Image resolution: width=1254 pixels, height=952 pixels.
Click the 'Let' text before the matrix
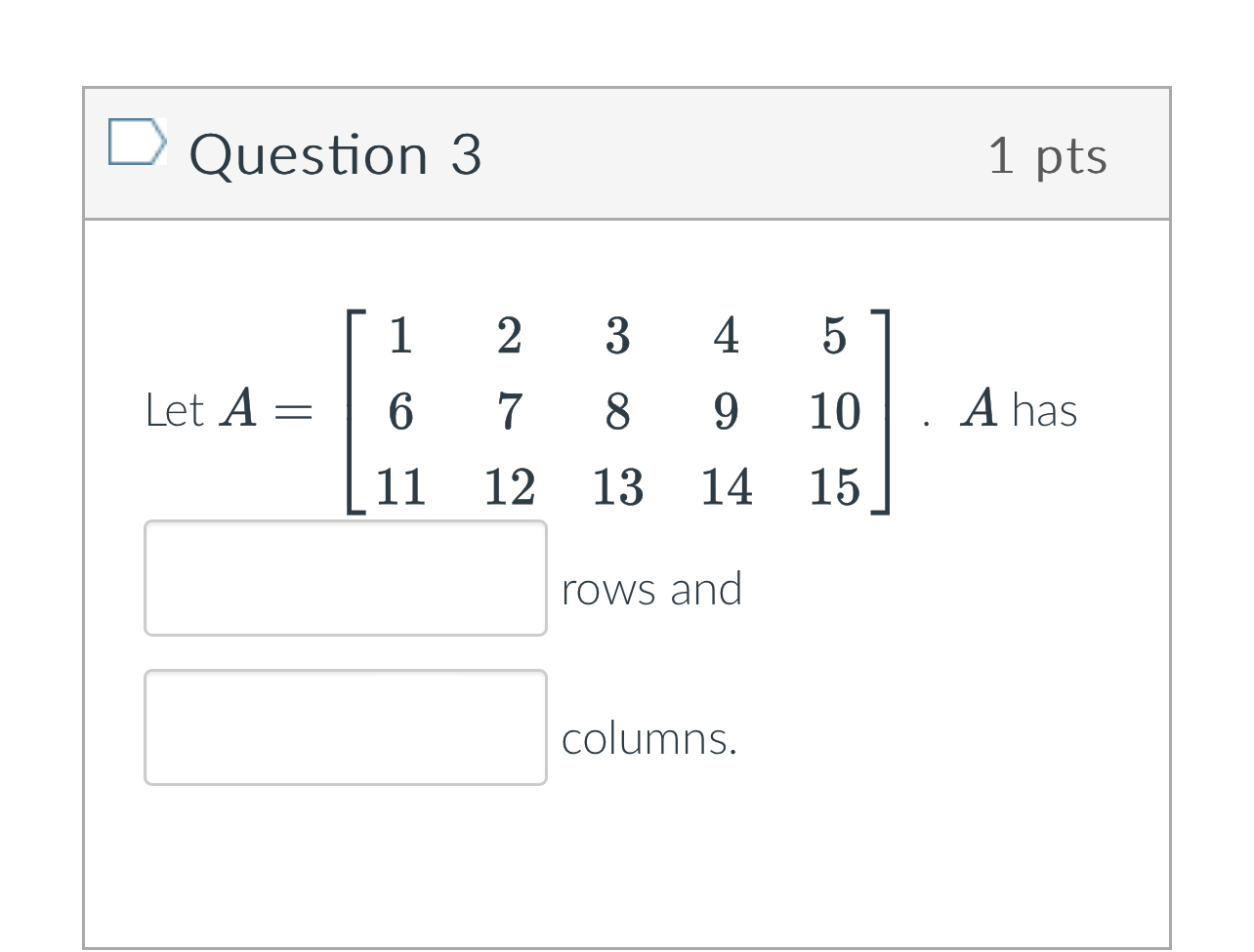(x=174, y=410)
